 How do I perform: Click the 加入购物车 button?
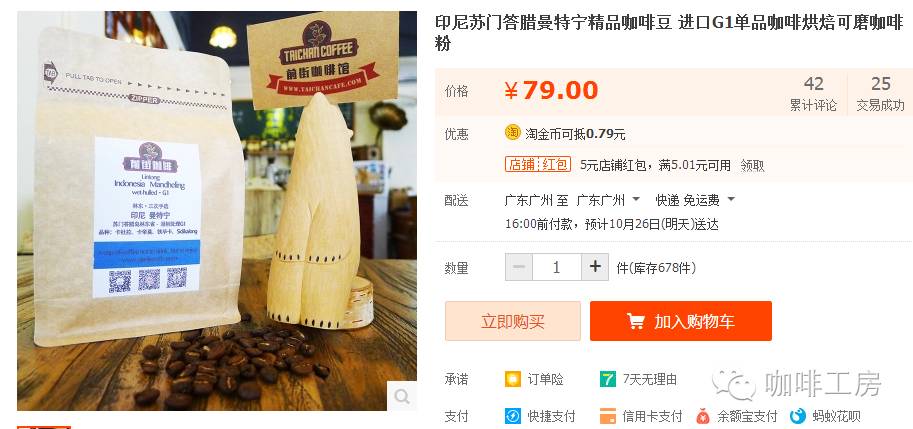[x=681, y=321]
